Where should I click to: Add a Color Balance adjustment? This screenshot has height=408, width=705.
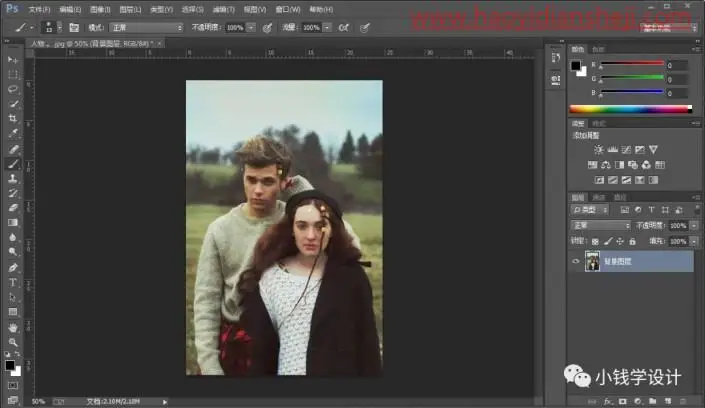[x=606, y=165]
